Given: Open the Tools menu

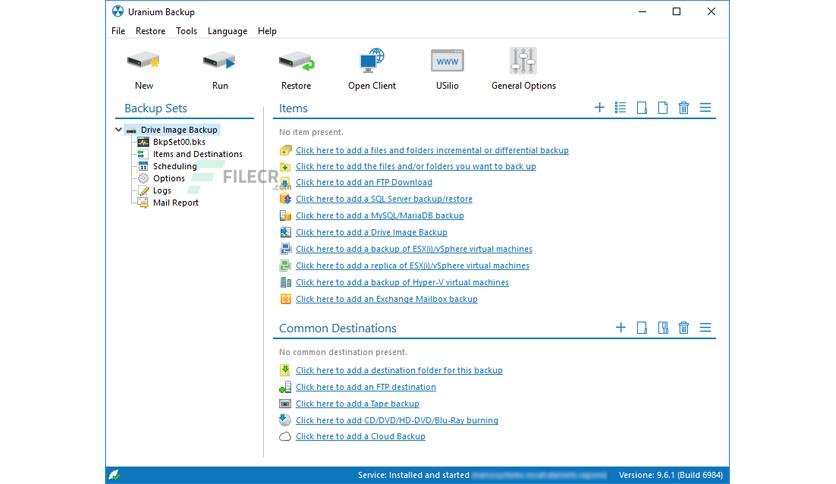Looking at the screenshot, I should tap(187, 31).
